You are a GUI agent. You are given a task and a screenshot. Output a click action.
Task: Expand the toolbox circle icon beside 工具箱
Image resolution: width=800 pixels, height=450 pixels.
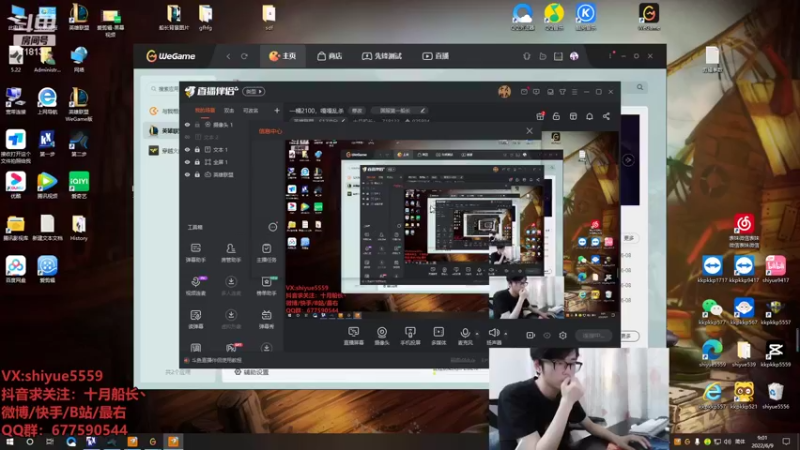point(273,227)
